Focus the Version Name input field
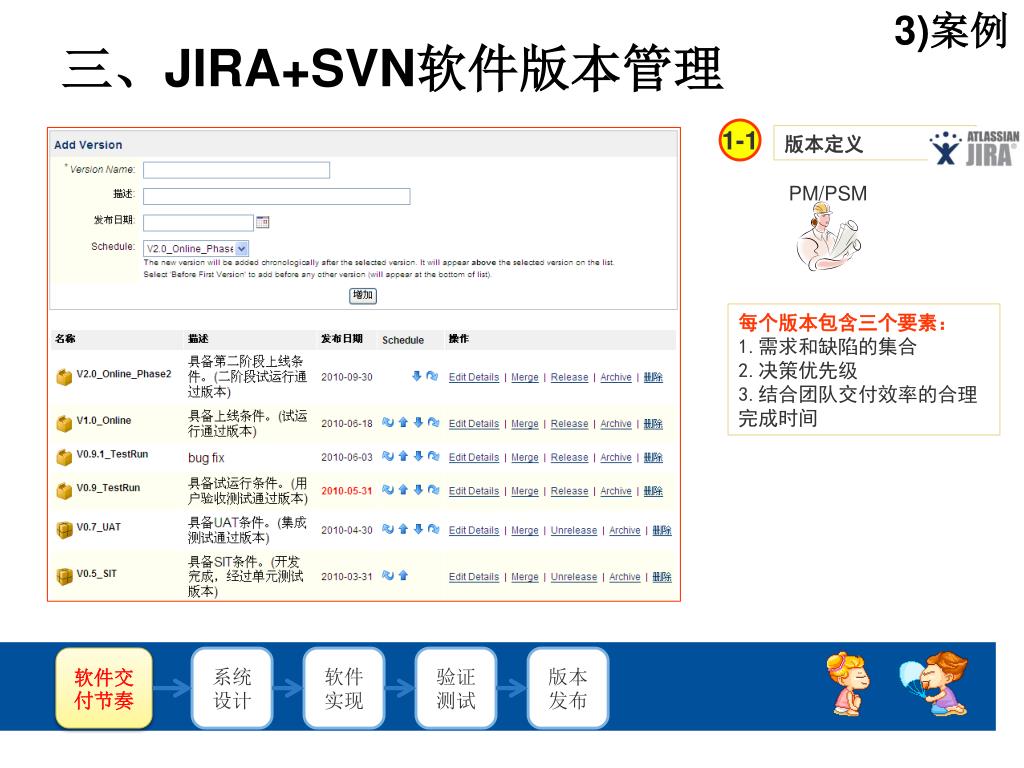 [x=236, y=170]
